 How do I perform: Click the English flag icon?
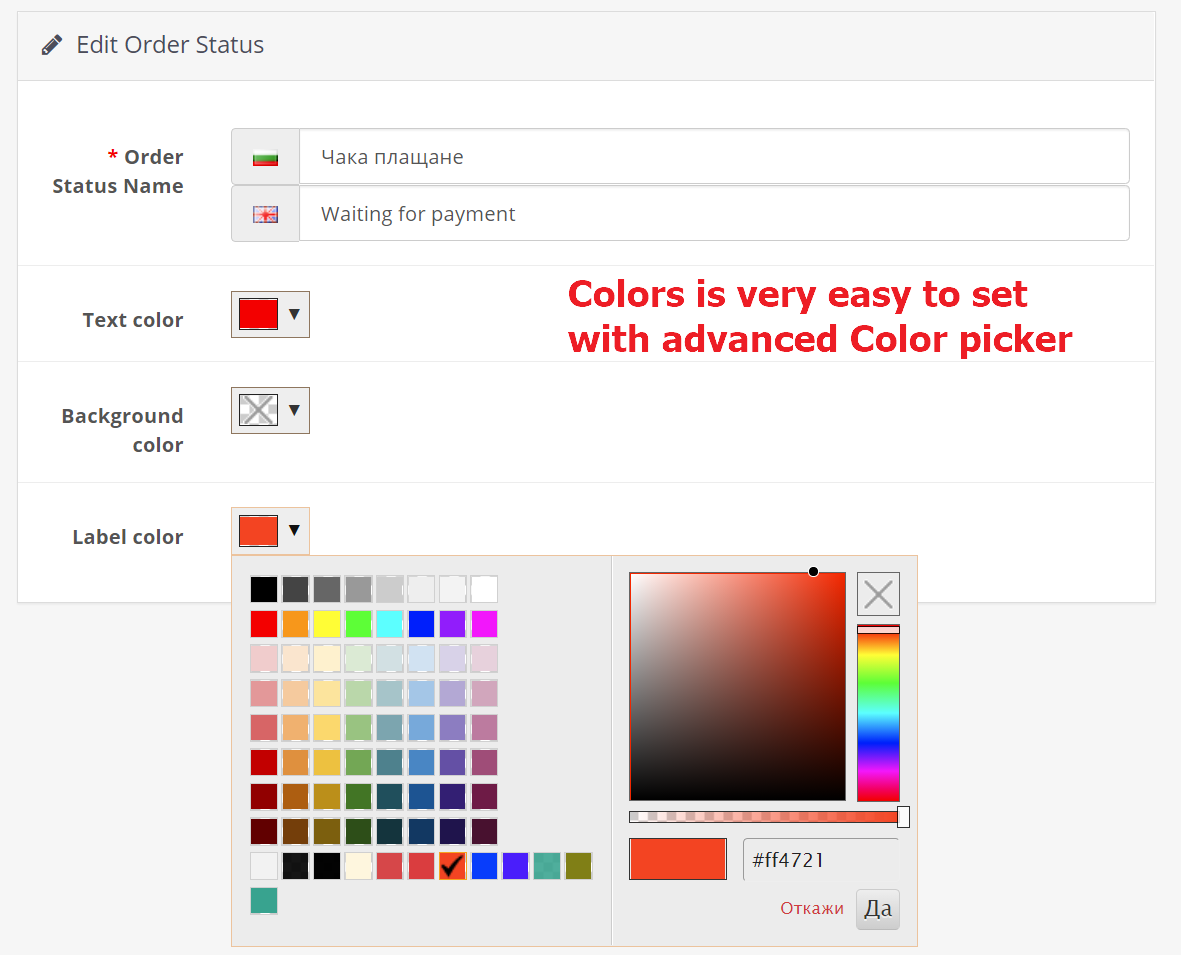coord(265,214)
